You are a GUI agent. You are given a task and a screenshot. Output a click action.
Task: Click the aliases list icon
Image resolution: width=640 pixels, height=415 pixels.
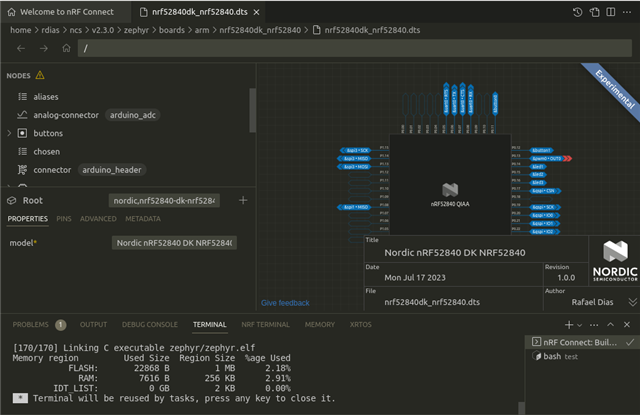tap(22, 97)
